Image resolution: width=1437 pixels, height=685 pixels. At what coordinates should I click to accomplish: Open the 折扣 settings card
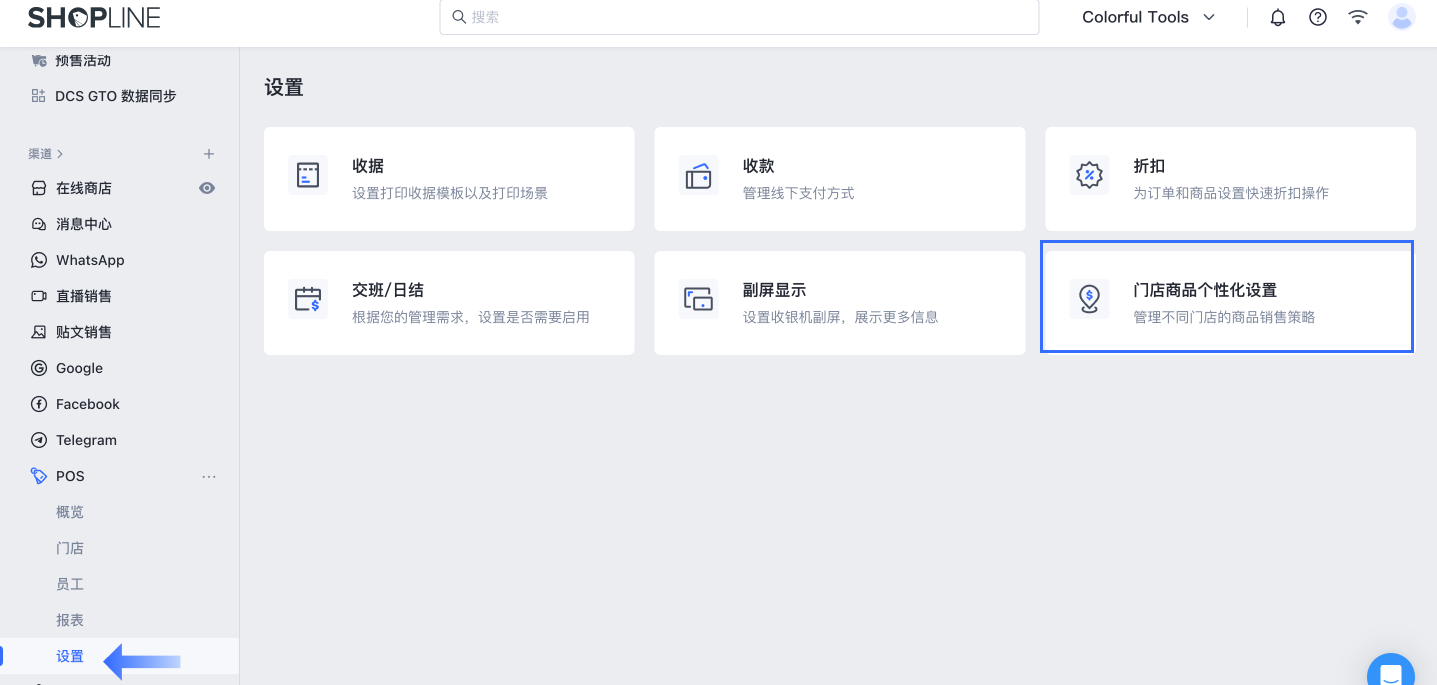[1231, 179]
